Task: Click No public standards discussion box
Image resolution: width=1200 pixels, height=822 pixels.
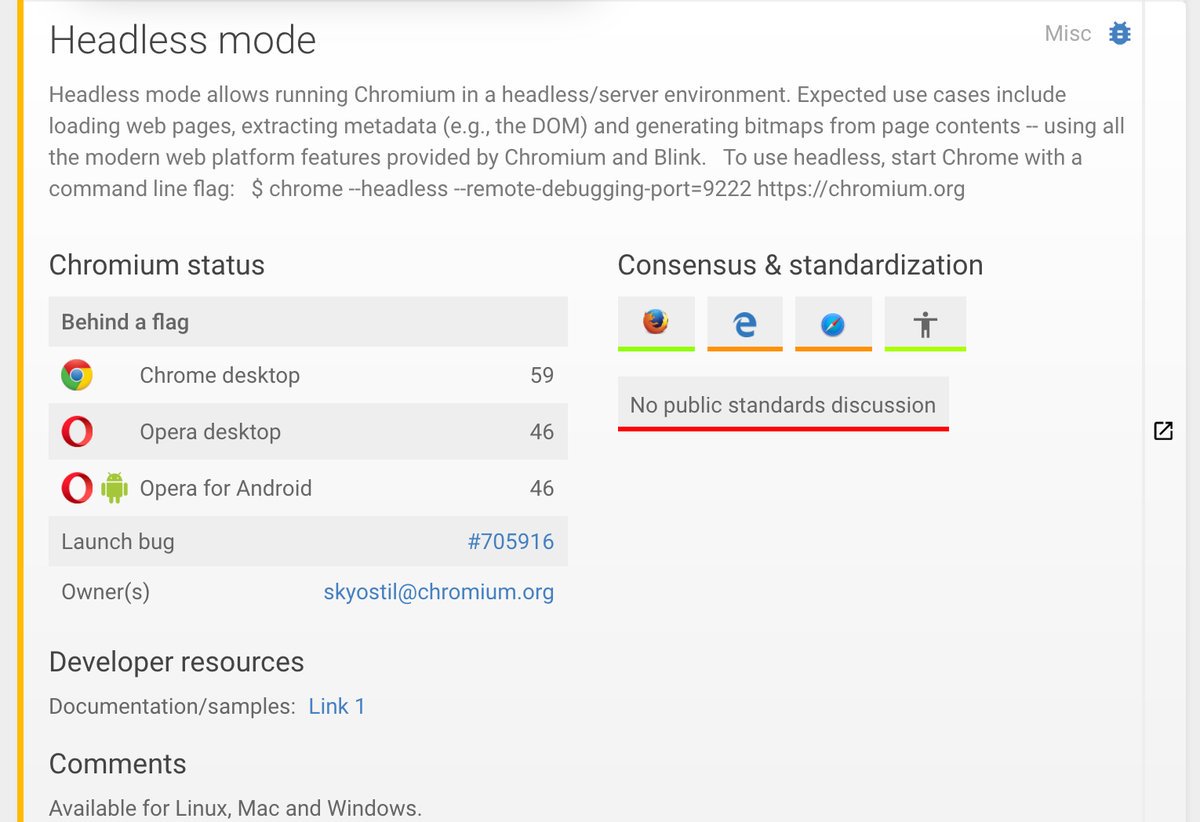Action: pos(783,405)
